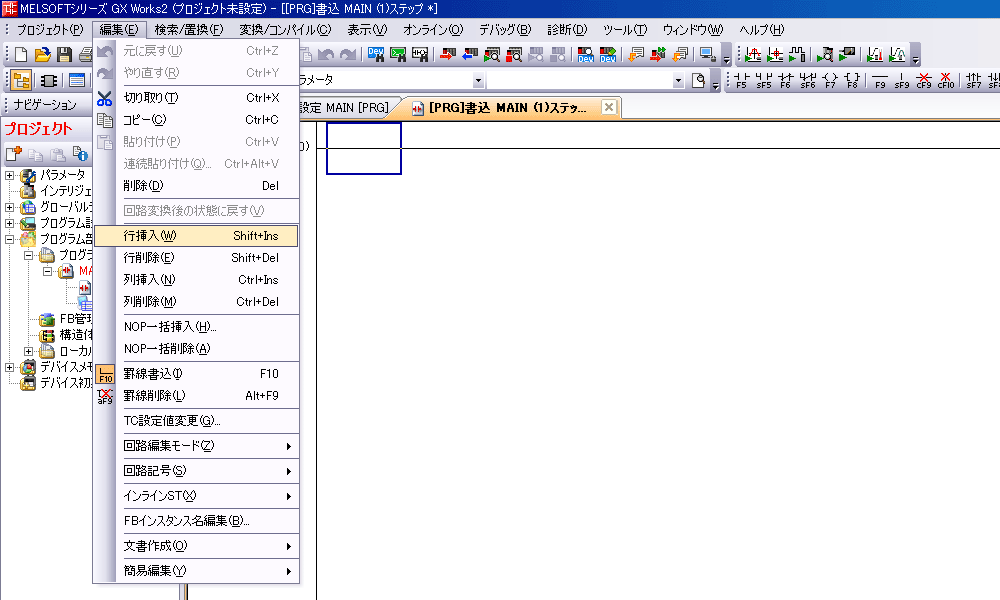Choose 行削除 from the Edit menu
This screenshot has width=1000, height=600.
pyautogui.click(x=196, y=258)
